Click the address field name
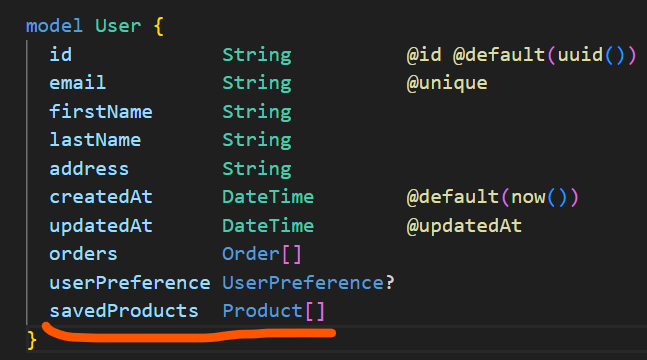 89,168
